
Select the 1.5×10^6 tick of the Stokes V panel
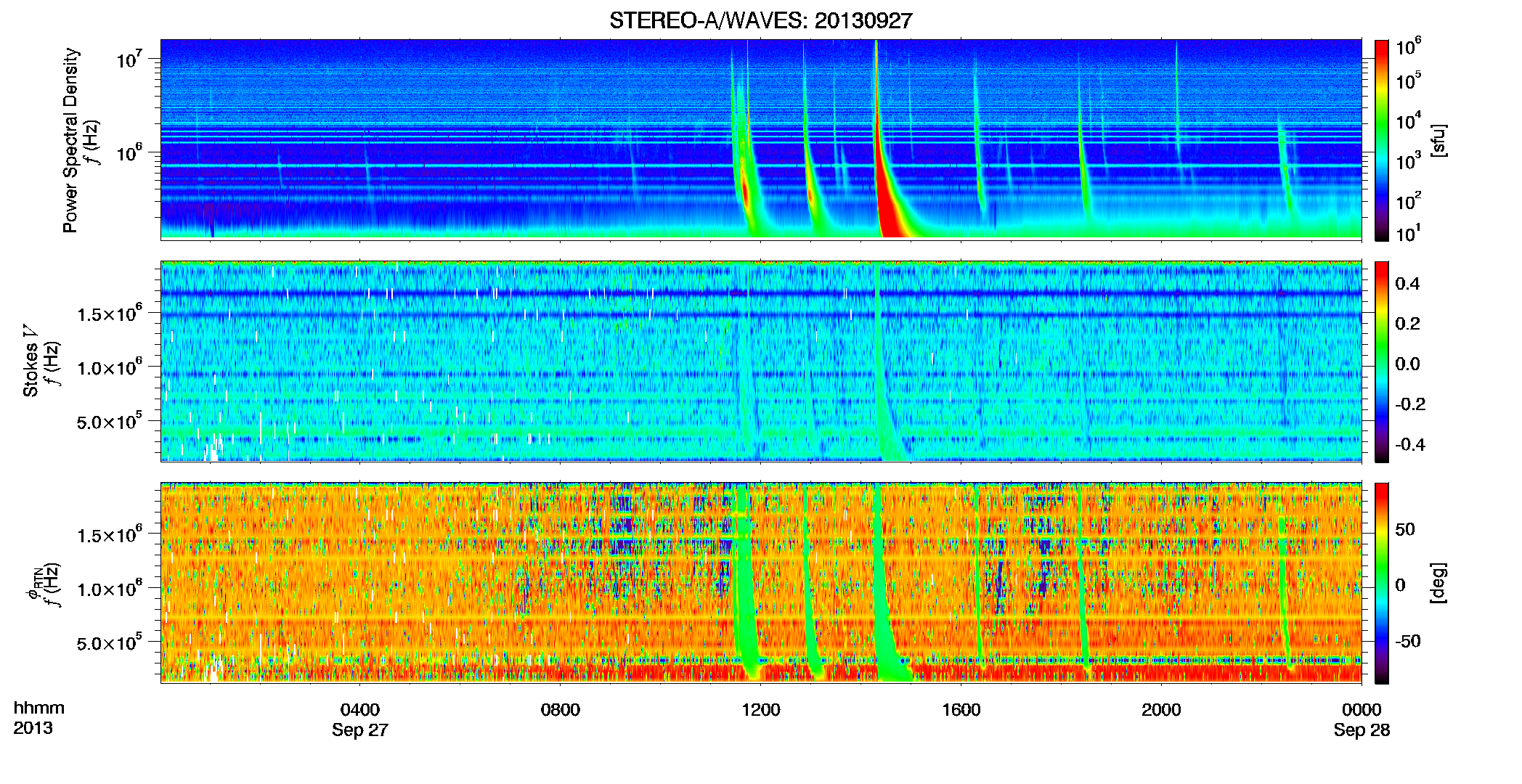point(110,314)
